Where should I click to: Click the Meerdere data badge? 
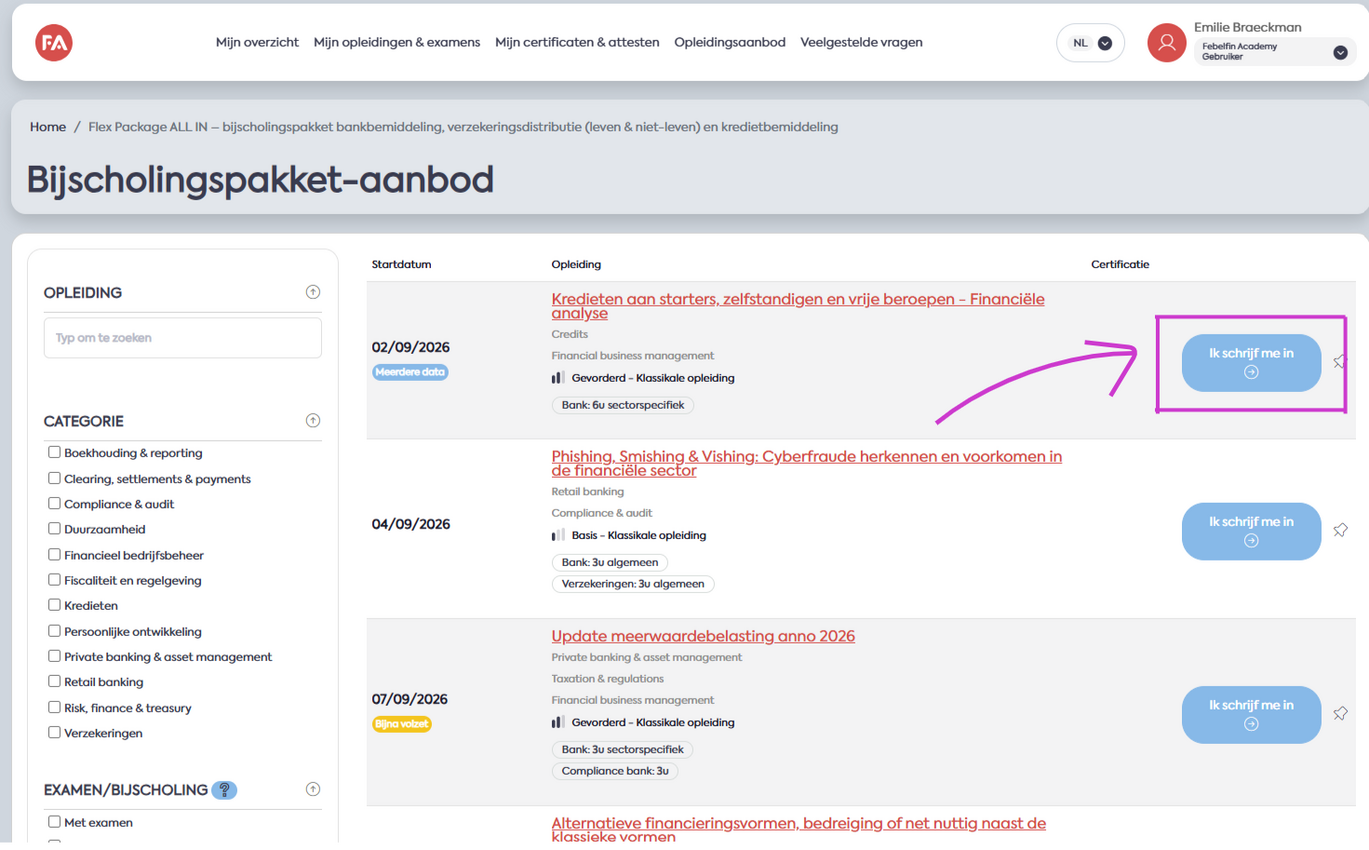(410, 372)
